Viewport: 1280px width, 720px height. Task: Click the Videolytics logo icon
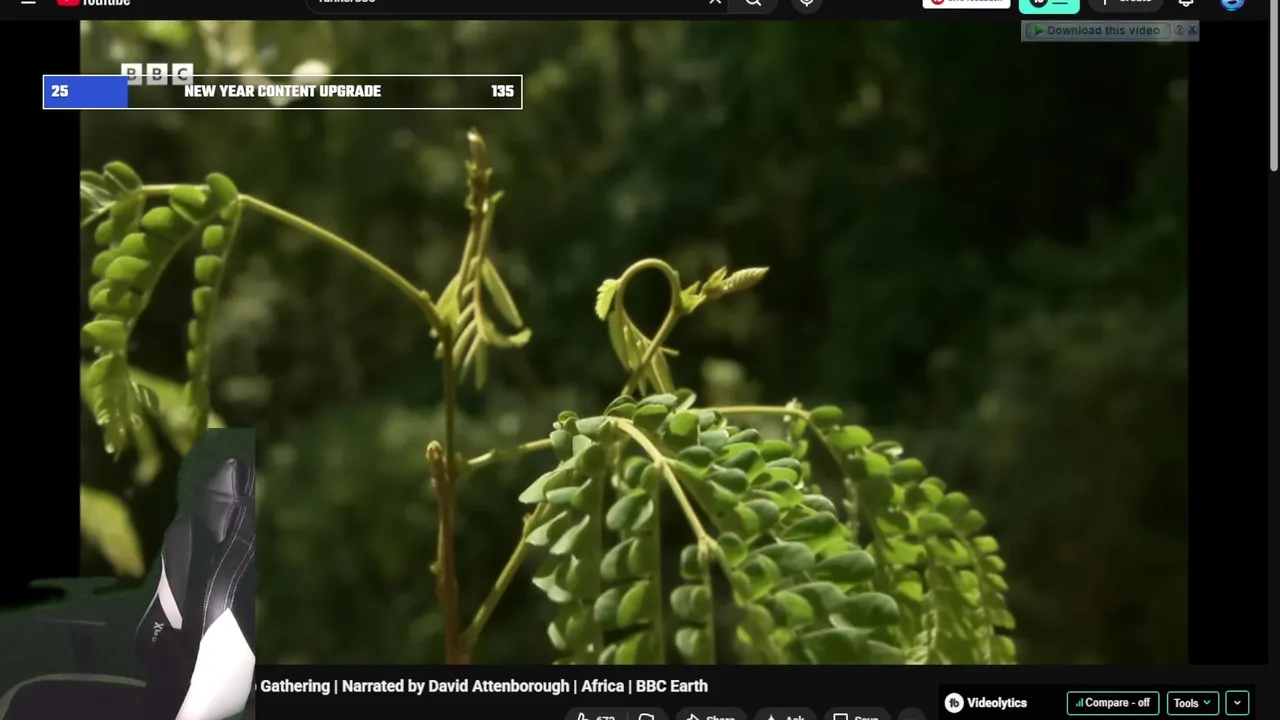click(954, 703)
